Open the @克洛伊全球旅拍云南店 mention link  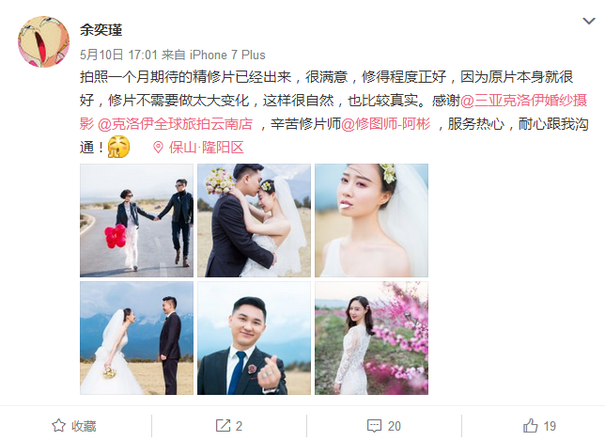click(x=175, y=124)
